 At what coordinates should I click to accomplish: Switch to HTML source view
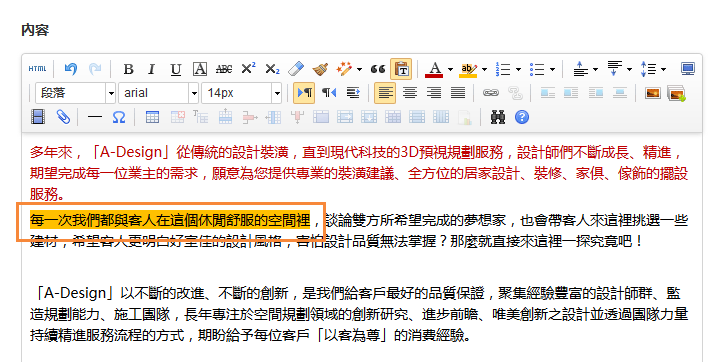(37, 69)
